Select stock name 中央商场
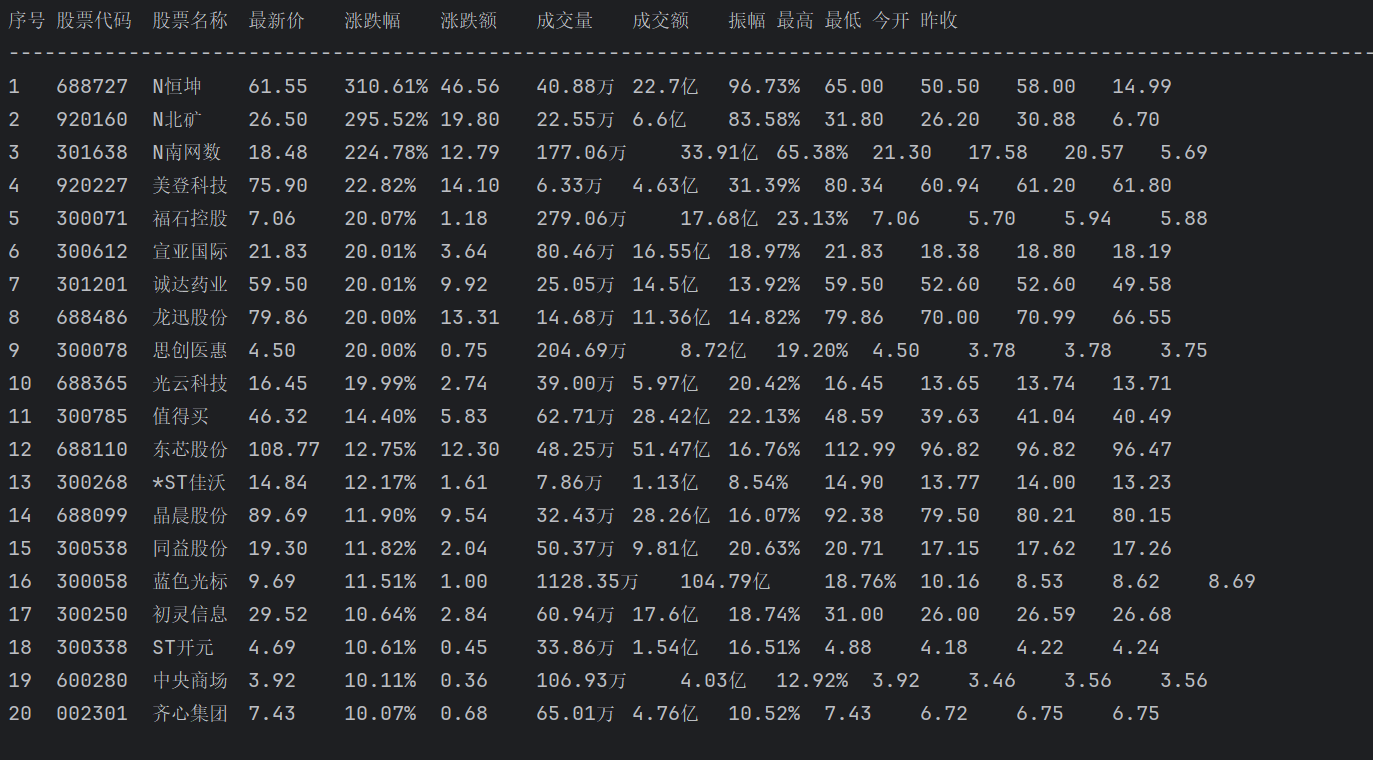1373x760 pixels. click(x=190, y=681)
